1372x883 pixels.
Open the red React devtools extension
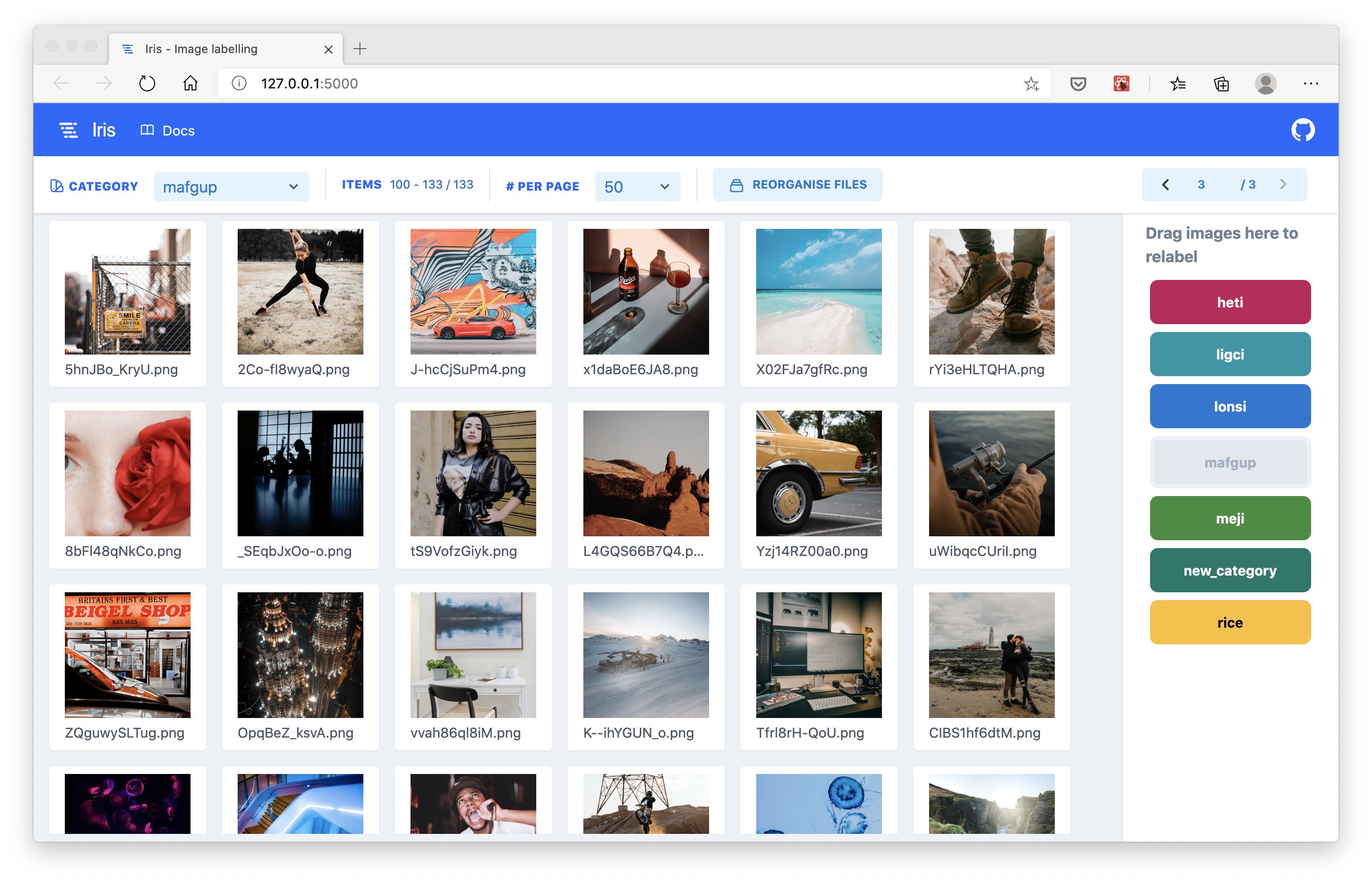[1122, 83]
